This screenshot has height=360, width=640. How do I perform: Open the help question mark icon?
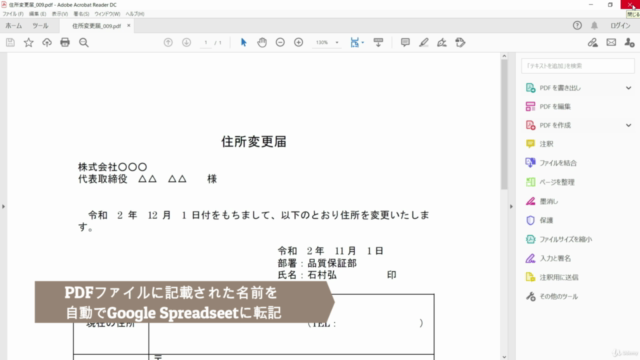tap(577, 25)
